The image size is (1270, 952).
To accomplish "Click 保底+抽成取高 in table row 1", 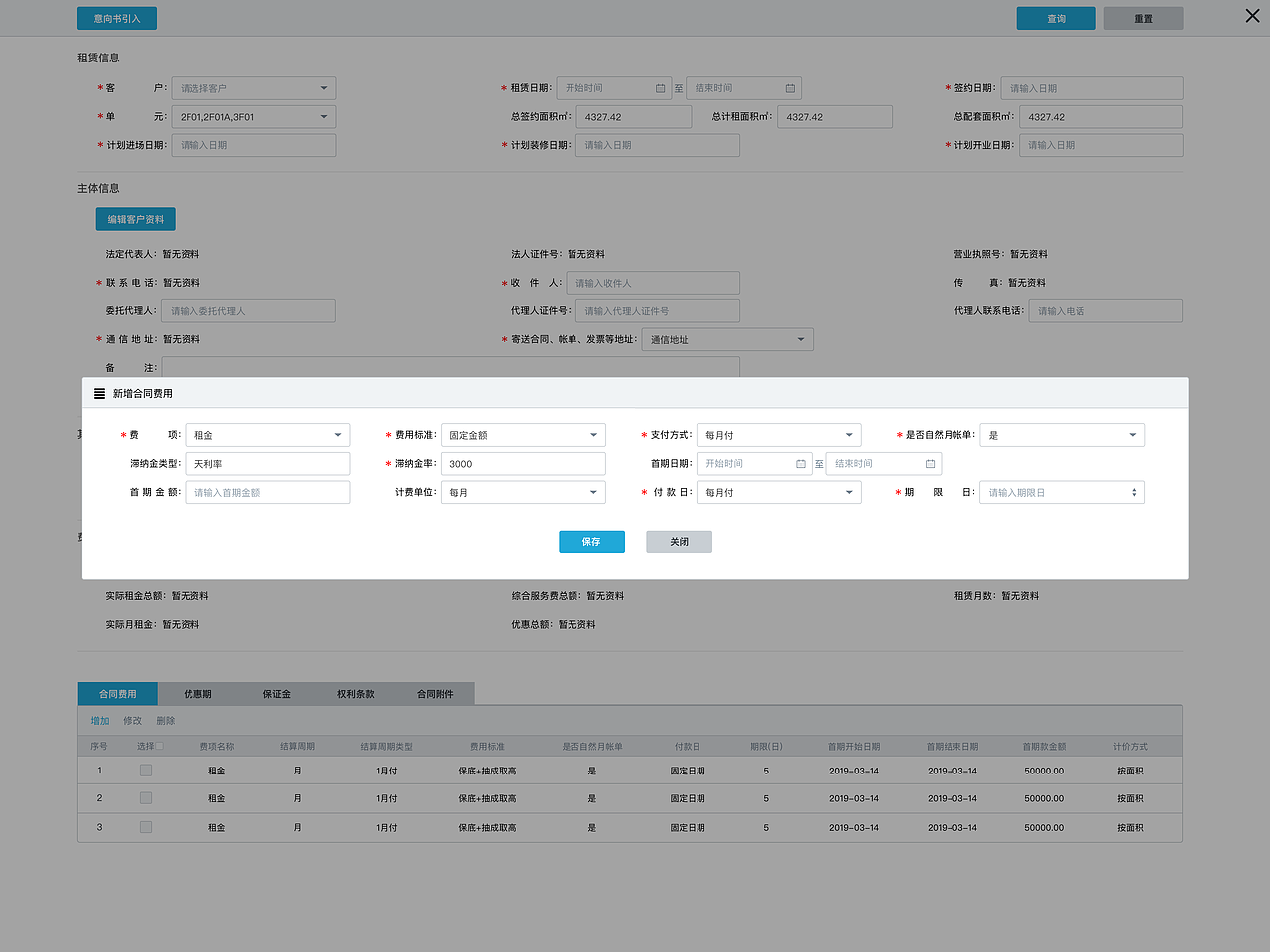I will point(487,771).
